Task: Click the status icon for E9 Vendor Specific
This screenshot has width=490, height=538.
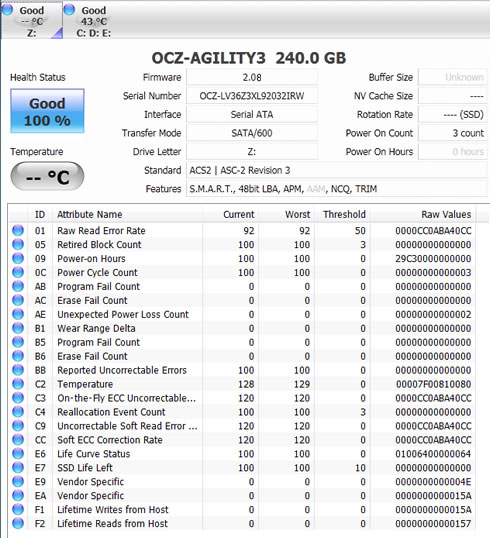Action: [18, 481]
